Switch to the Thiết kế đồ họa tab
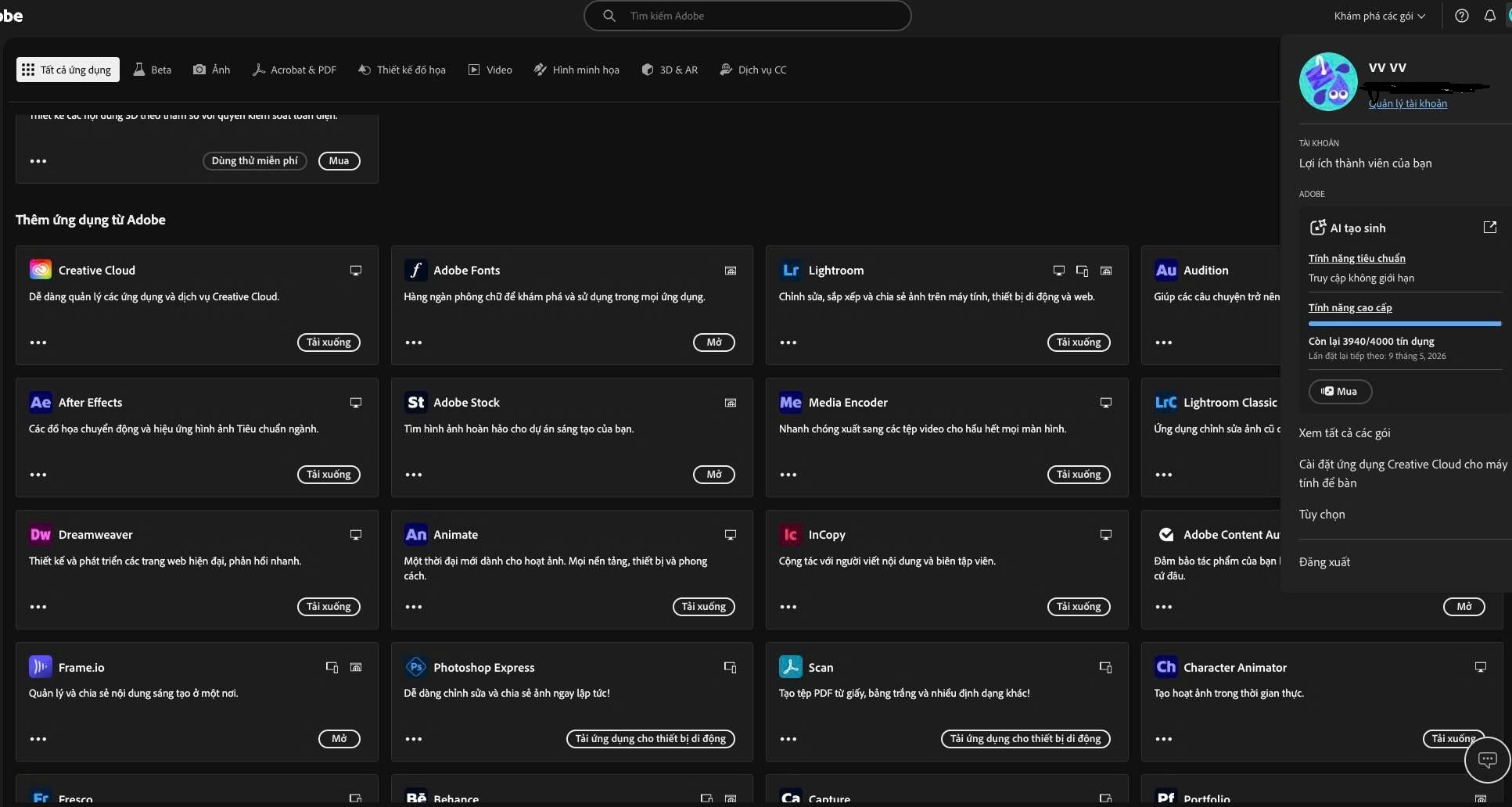The width and height of the screenshot is (1512, 807). point(402,70)
